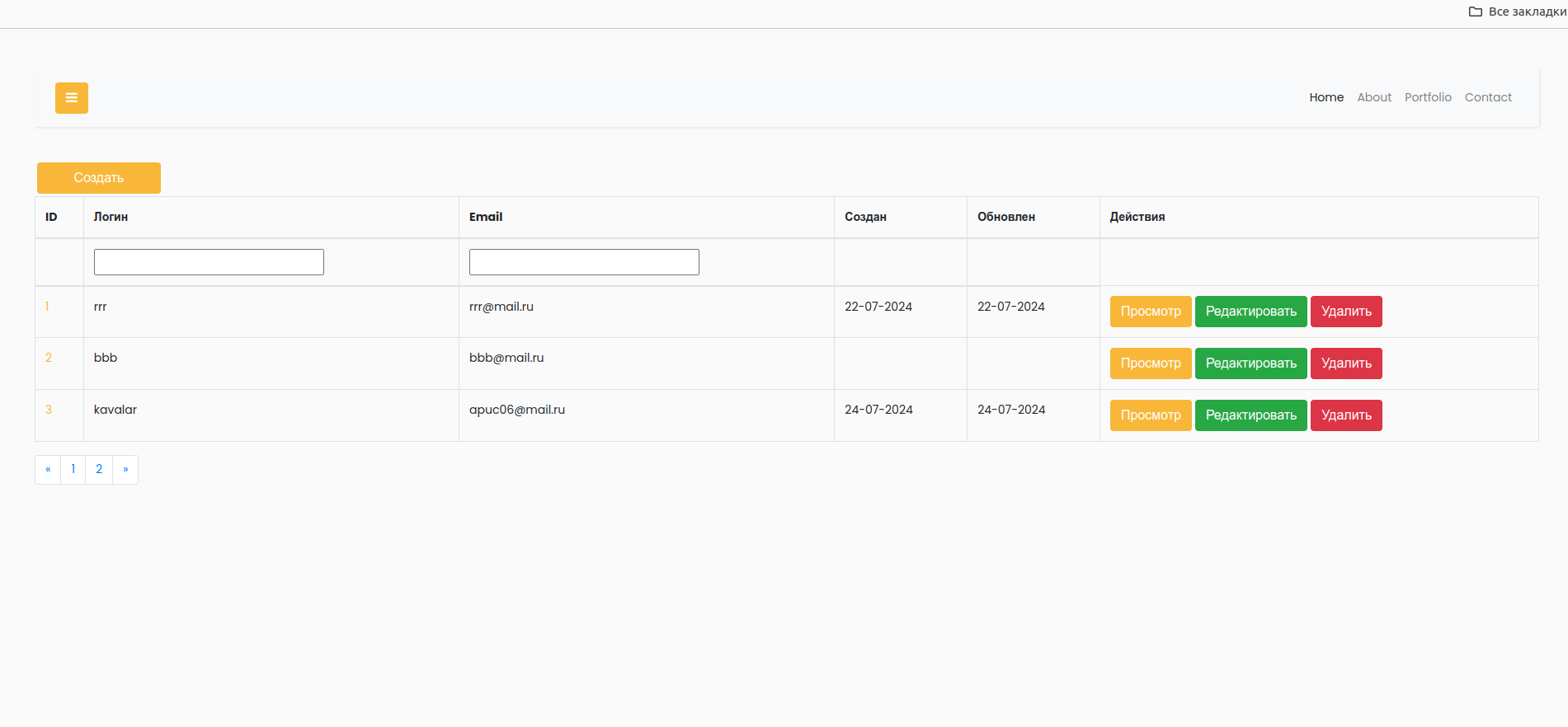Click the previous page « arrow
The width and height of the screenshot is (1568, 727).
point(48,470)
